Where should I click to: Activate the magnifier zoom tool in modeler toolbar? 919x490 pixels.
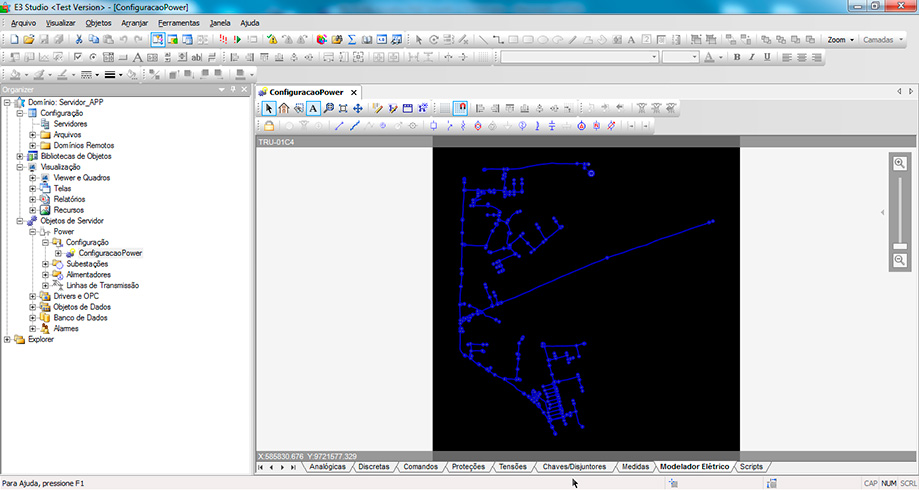click(329, 108)
